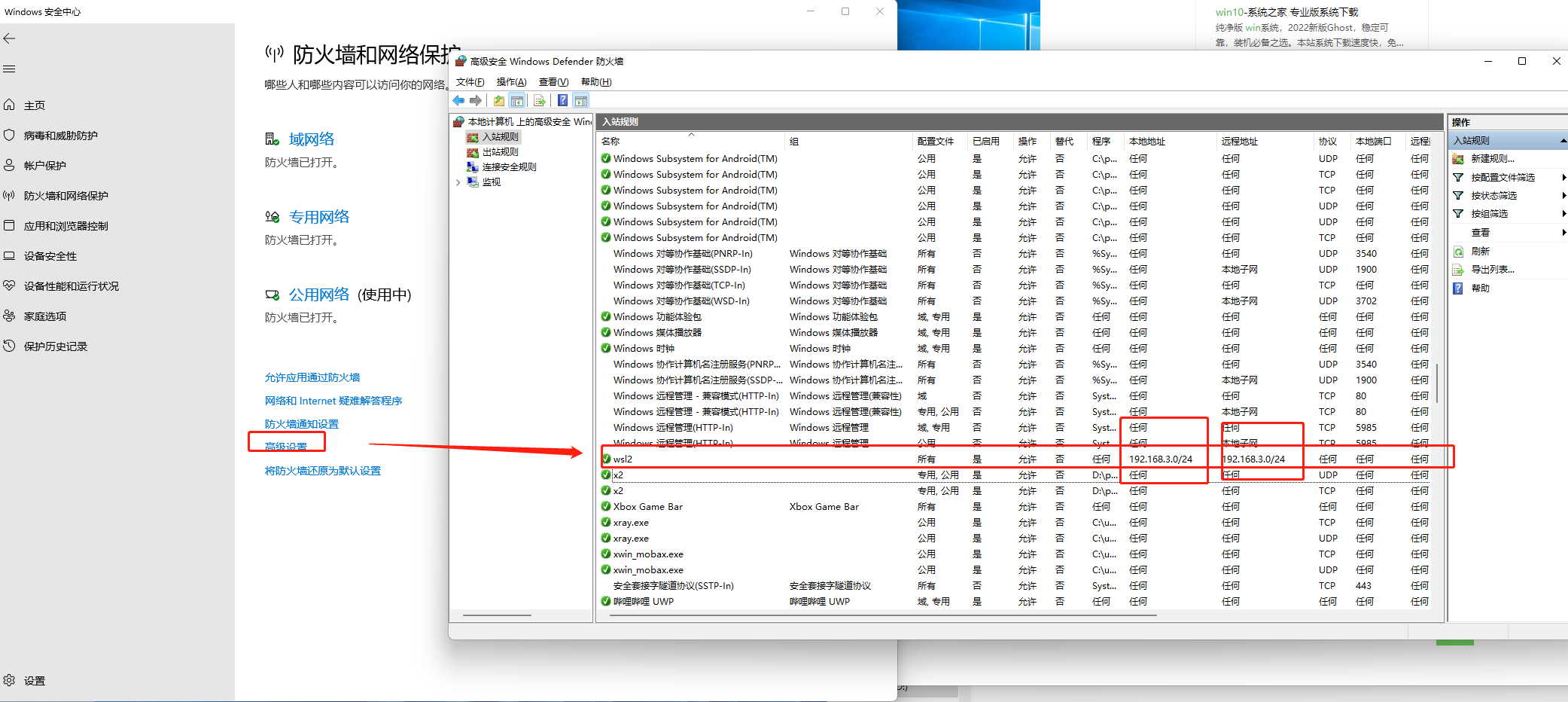Open the Domain network (域网络) link
The width and height of the screenshot is (1568, 702).
[312, 139]
